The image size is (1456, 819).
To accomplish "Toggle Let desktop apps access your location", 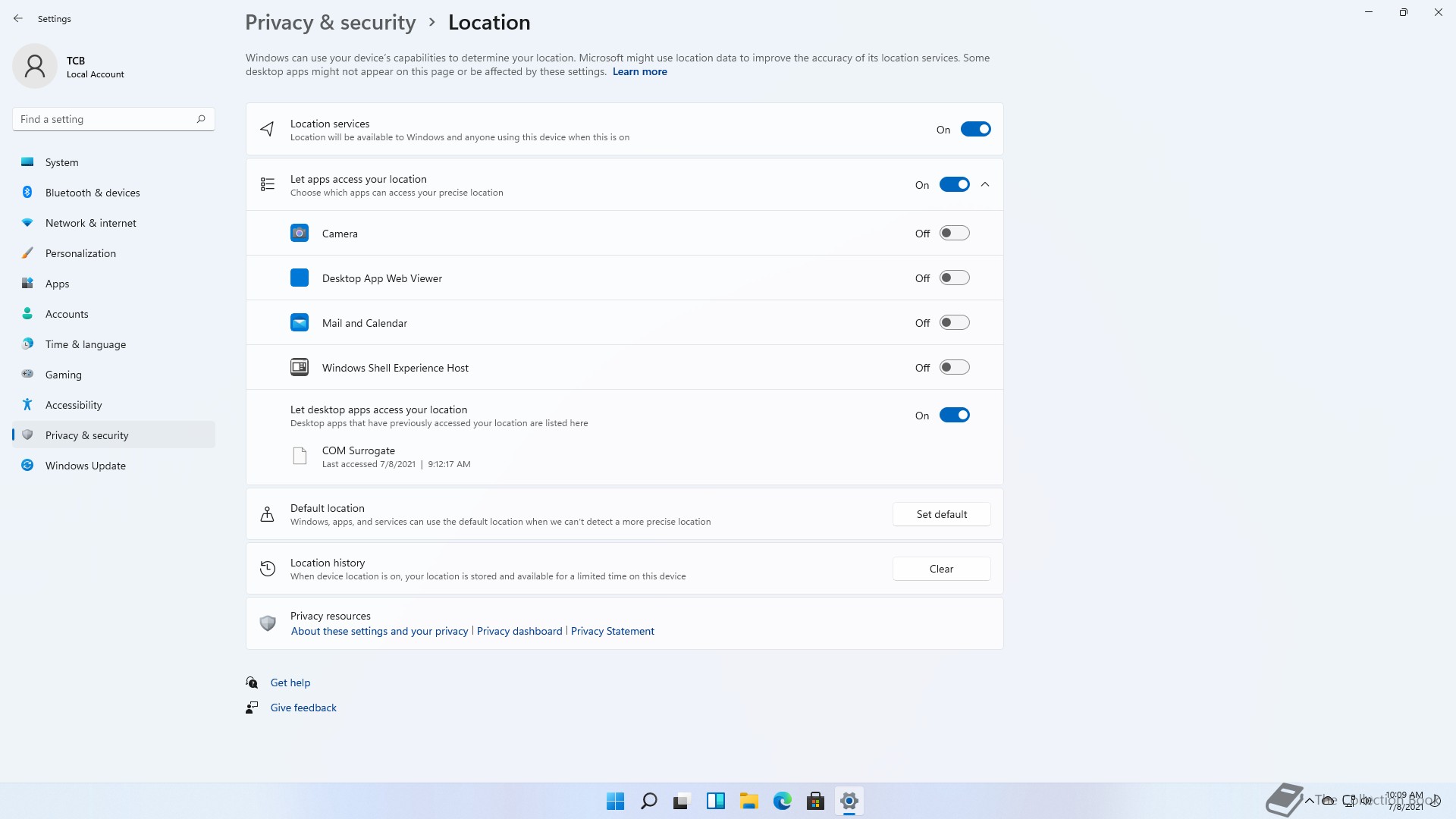I will (954, 415).
